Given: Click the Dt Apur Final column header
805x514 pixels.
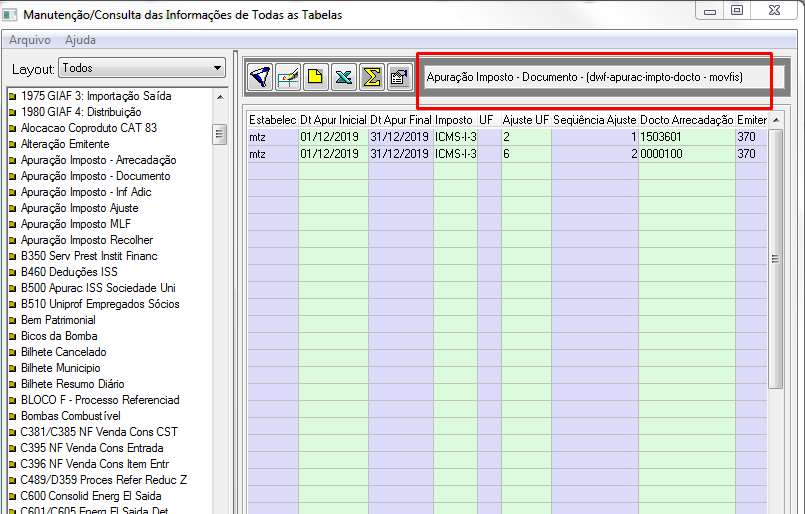Looking at the screenshot, I should click(x=401, y=120).
